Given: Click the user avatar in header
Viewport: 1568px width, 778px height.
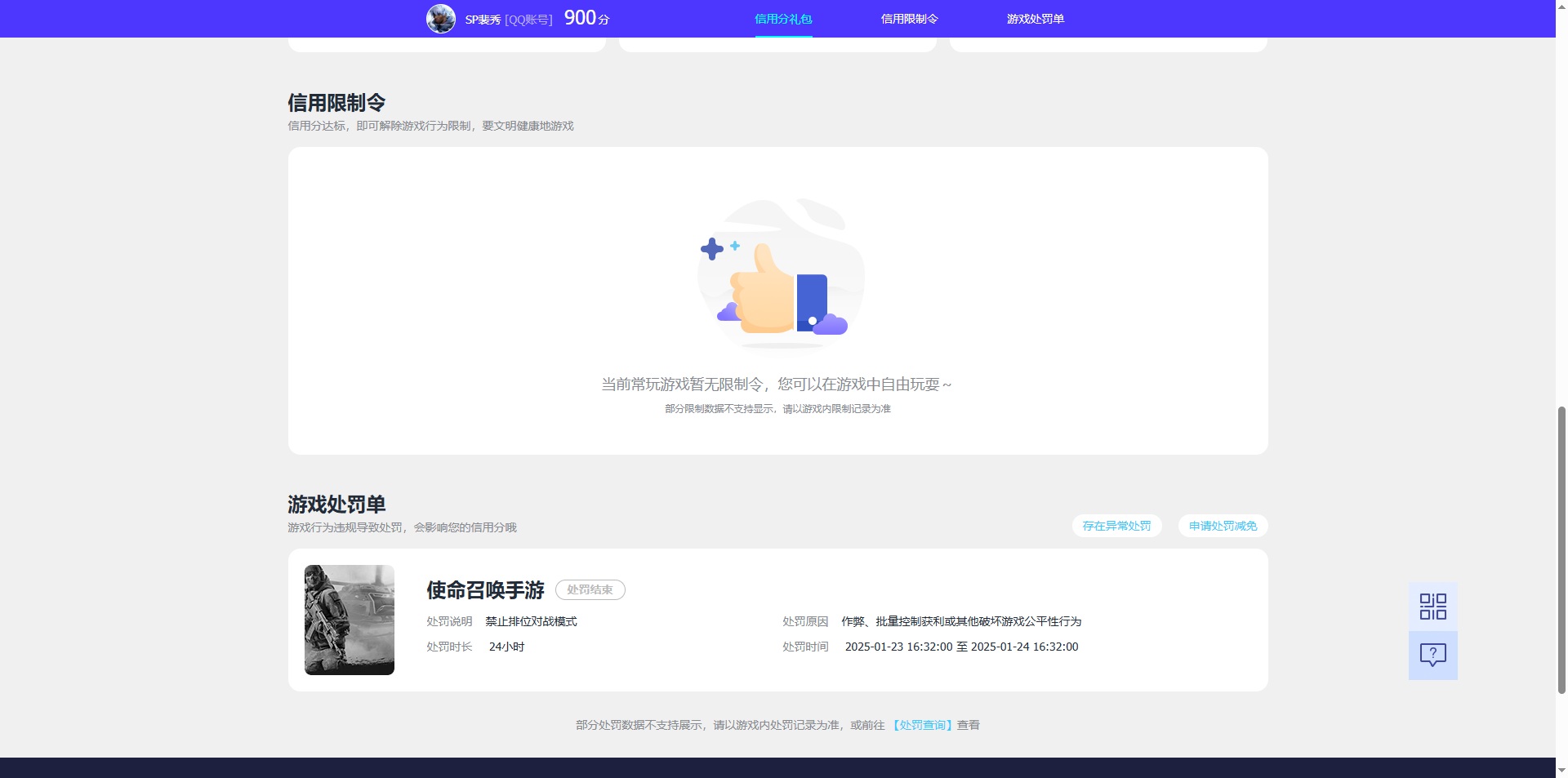Looking at the screenshot, I should (x=441, y=19).
